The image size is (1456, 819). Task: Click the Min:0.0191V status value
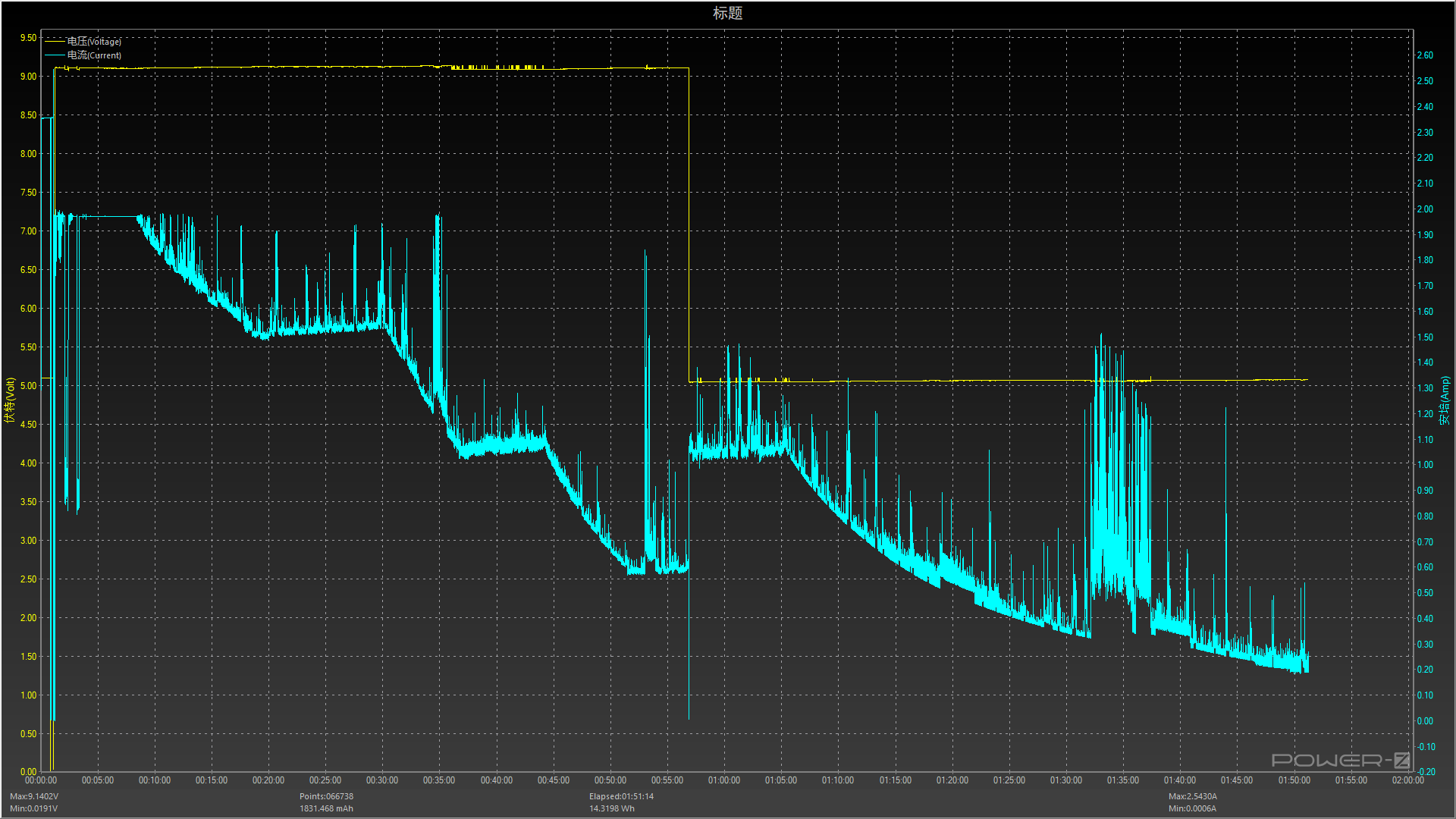click(33, 808)
